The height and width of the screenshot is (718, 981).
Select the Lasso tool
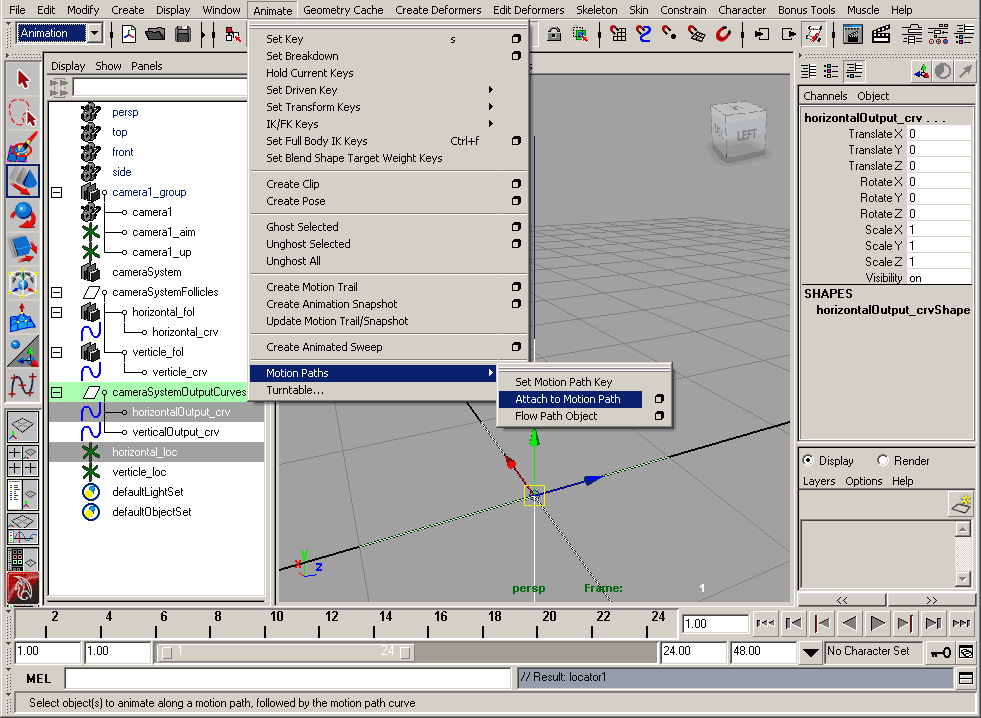click(23, 113)
